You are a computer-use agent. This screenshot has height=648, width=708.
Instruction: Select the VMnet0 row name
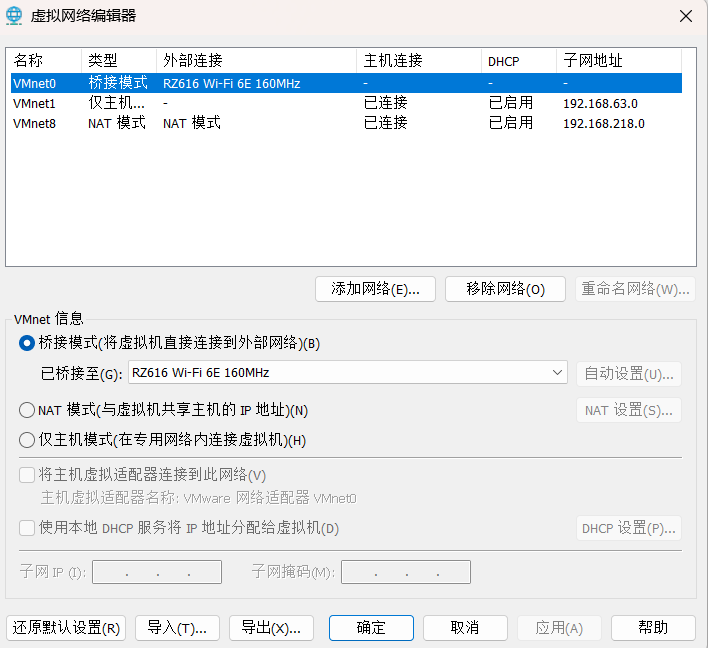pos(34,84)
